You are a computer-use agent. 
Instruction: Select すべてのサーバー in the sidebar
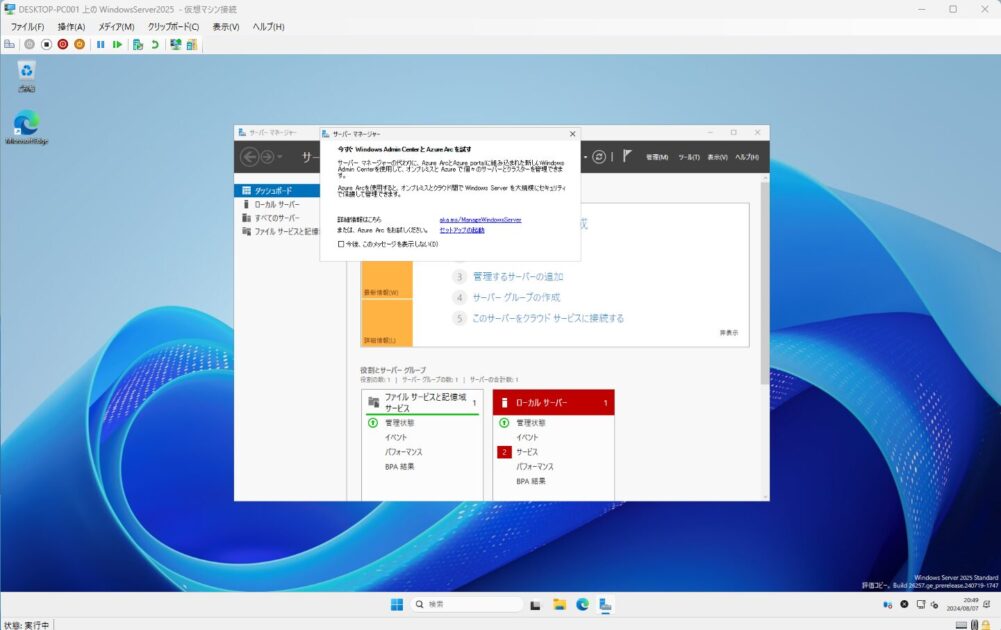click(x=277, y=218)
